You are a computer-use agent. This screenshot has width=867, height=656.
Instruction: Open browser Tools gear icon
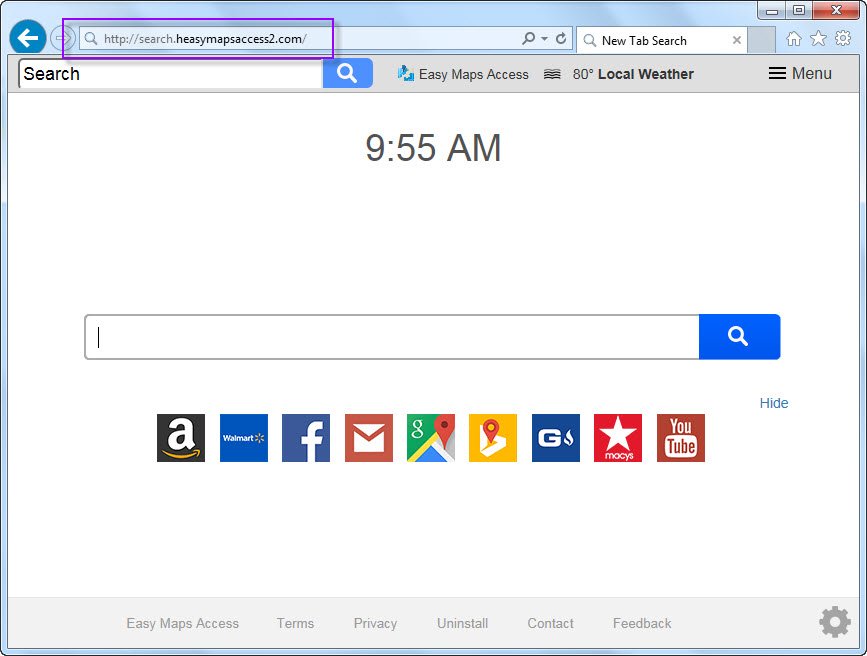click(843, 38)
